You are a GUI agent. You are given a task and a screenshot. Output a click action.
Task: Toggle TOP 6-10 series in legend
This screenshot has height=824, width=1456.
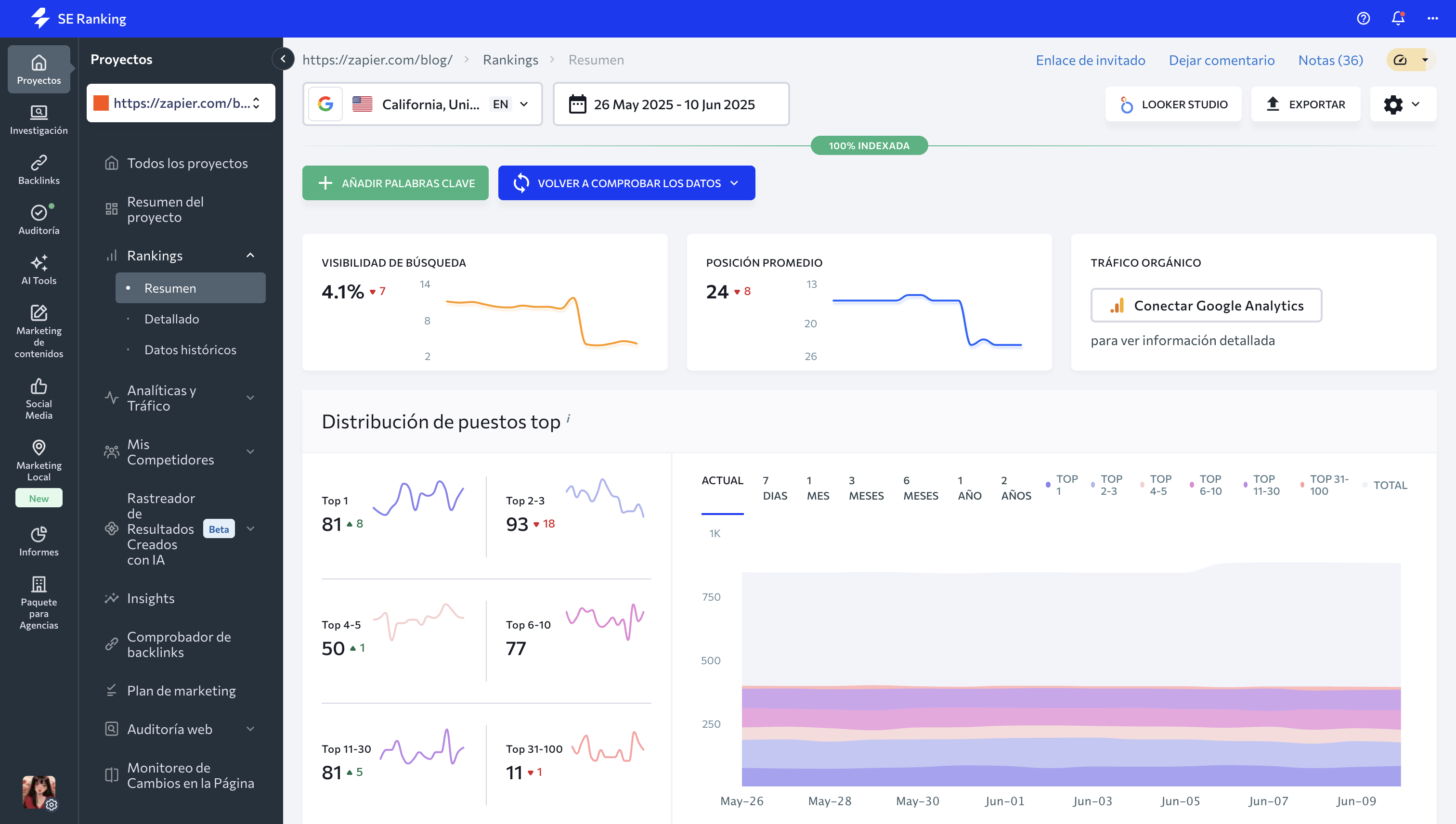click(x=1206, y=485)
